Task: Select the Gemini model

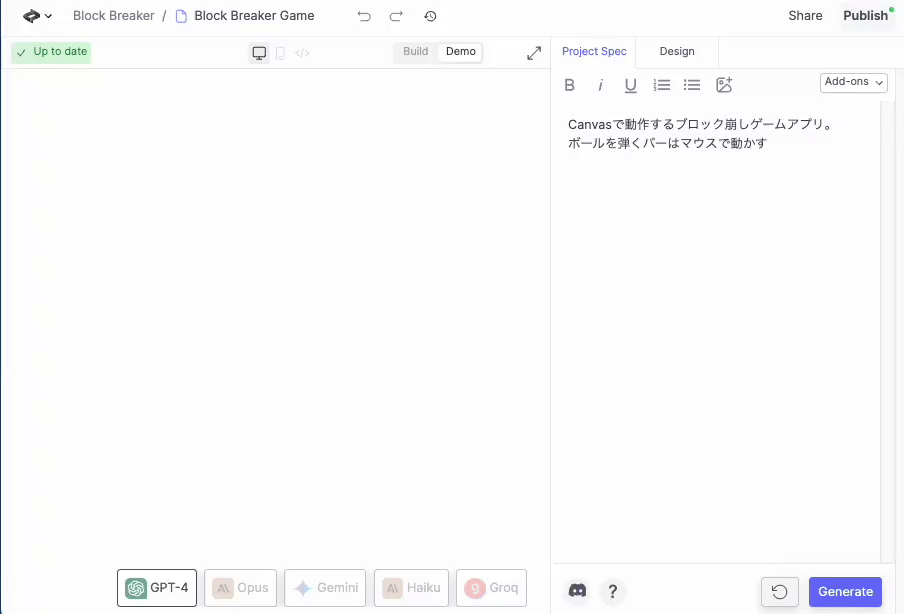Action: 325,587
